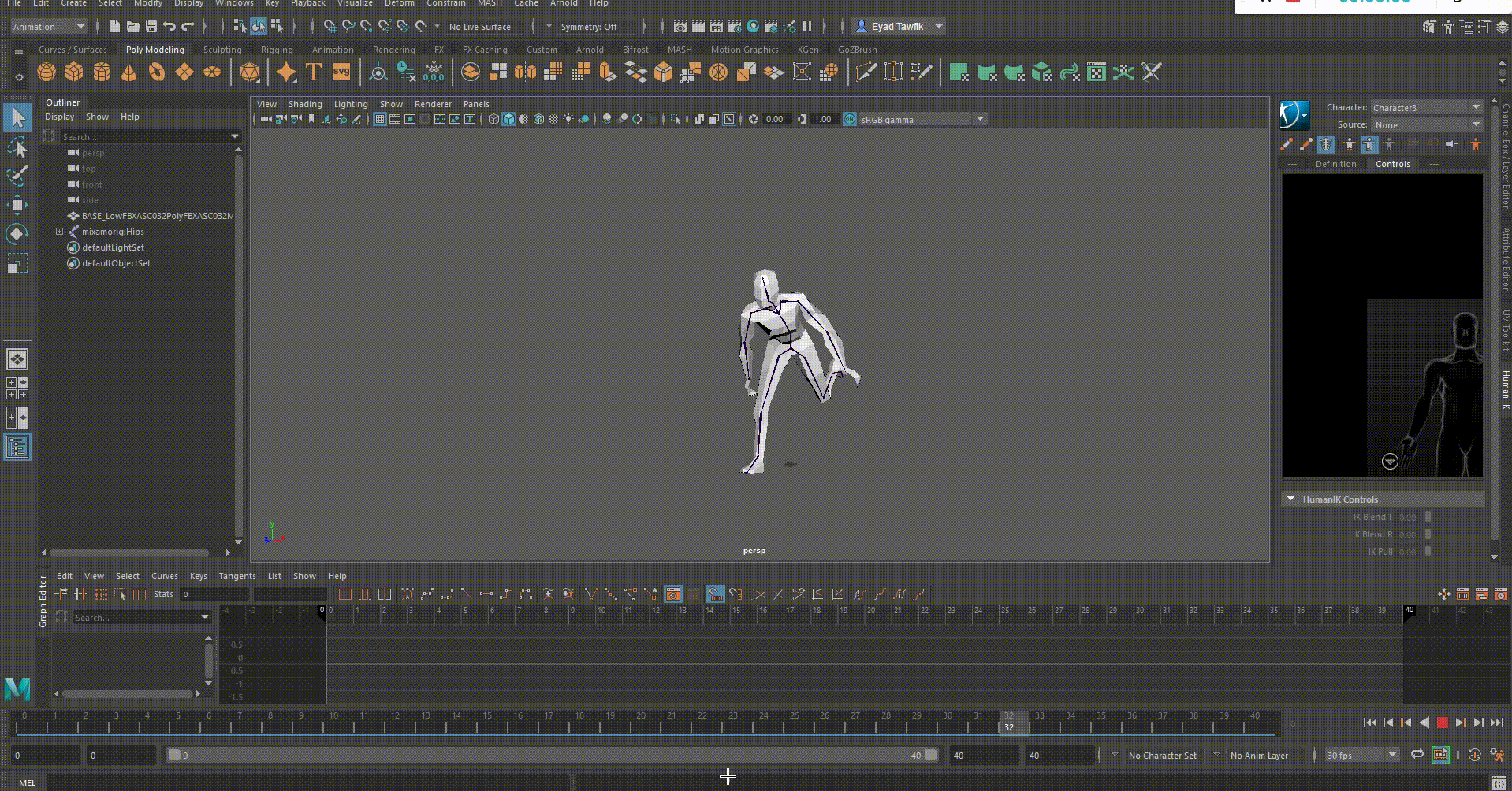This screenshot has height=791, width=1512.
Task: Toggle pause viewport evaluation
Action: pyautogui.click(x=807, y=27)
